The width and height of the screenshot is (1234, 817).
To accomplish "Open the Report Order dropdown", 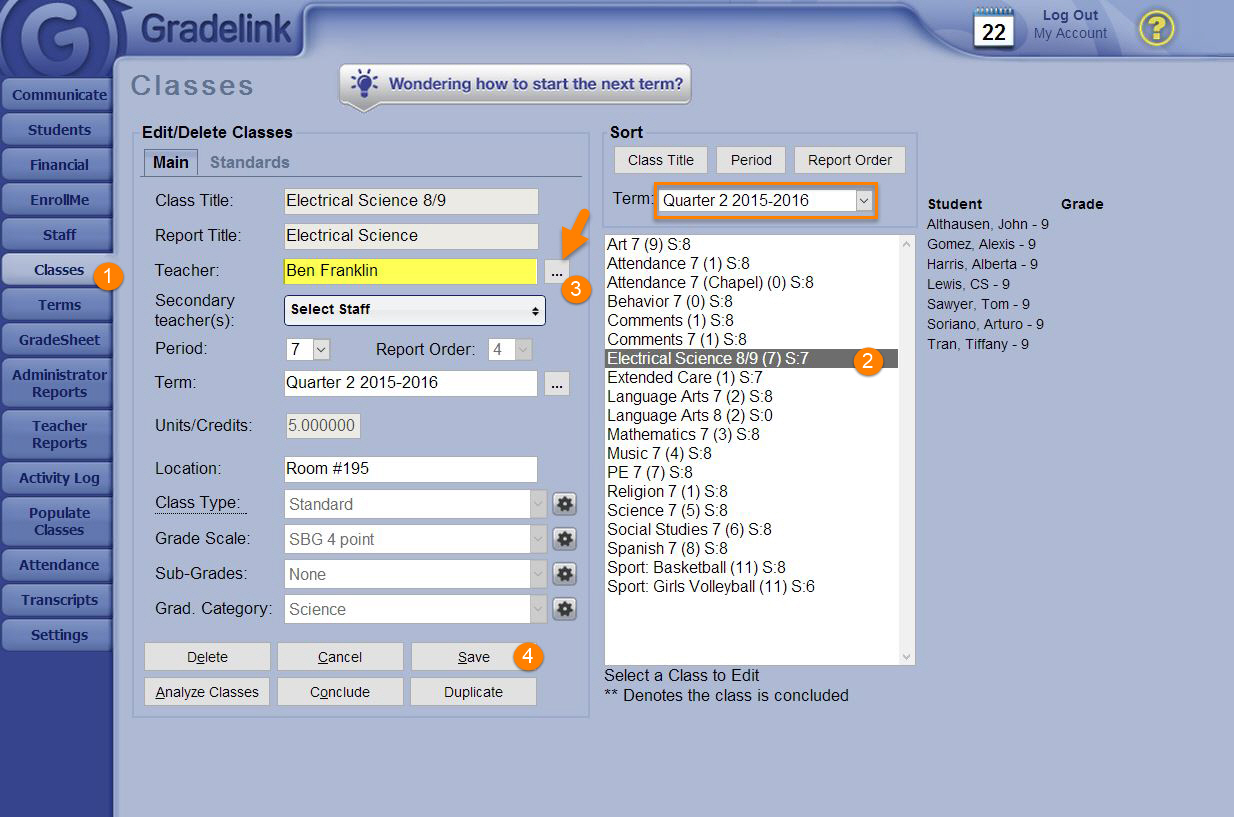I will [x=510, y=349].
